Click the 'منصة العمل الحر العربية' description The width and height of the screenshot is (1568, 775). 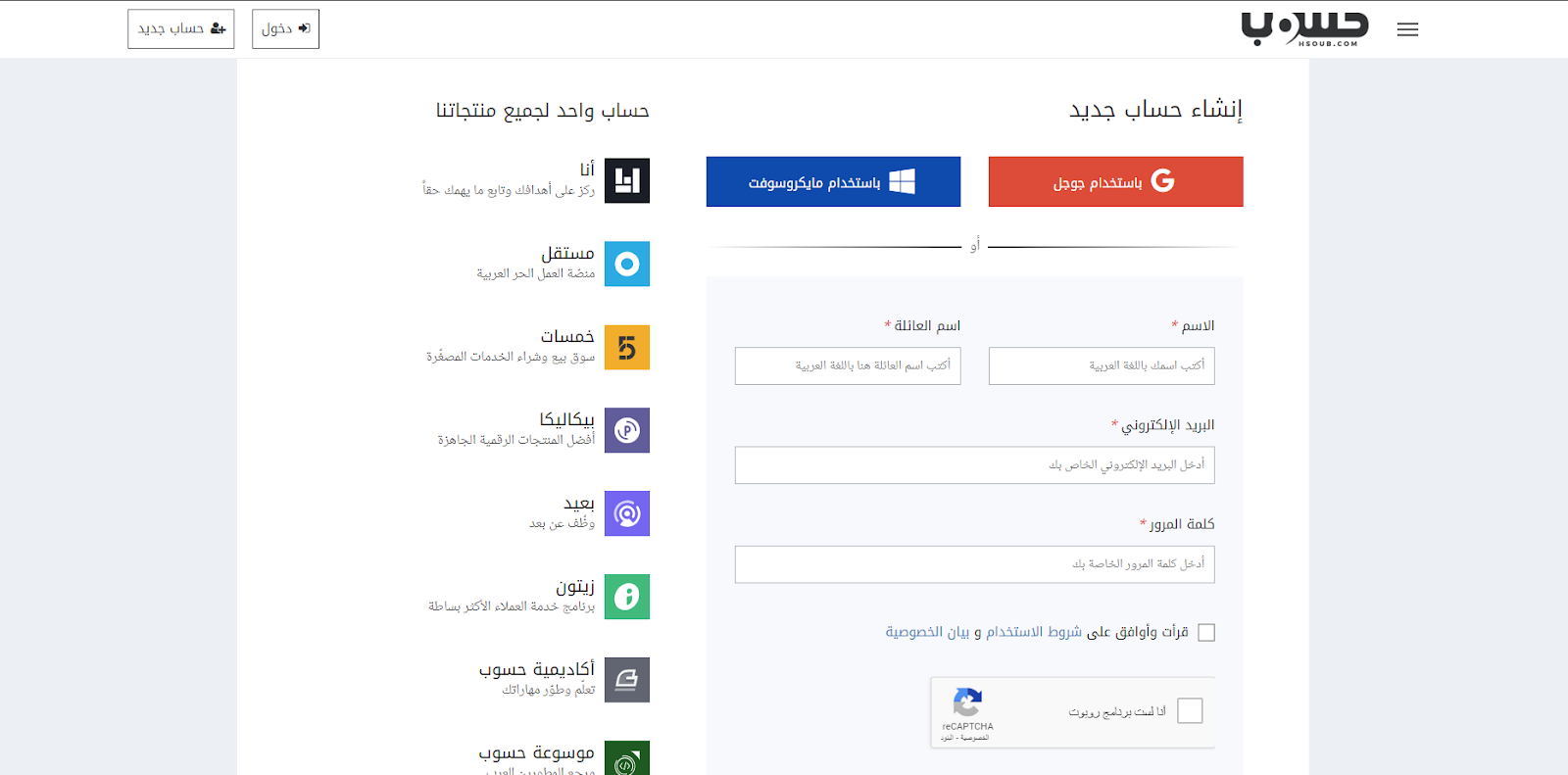(536, 273)
